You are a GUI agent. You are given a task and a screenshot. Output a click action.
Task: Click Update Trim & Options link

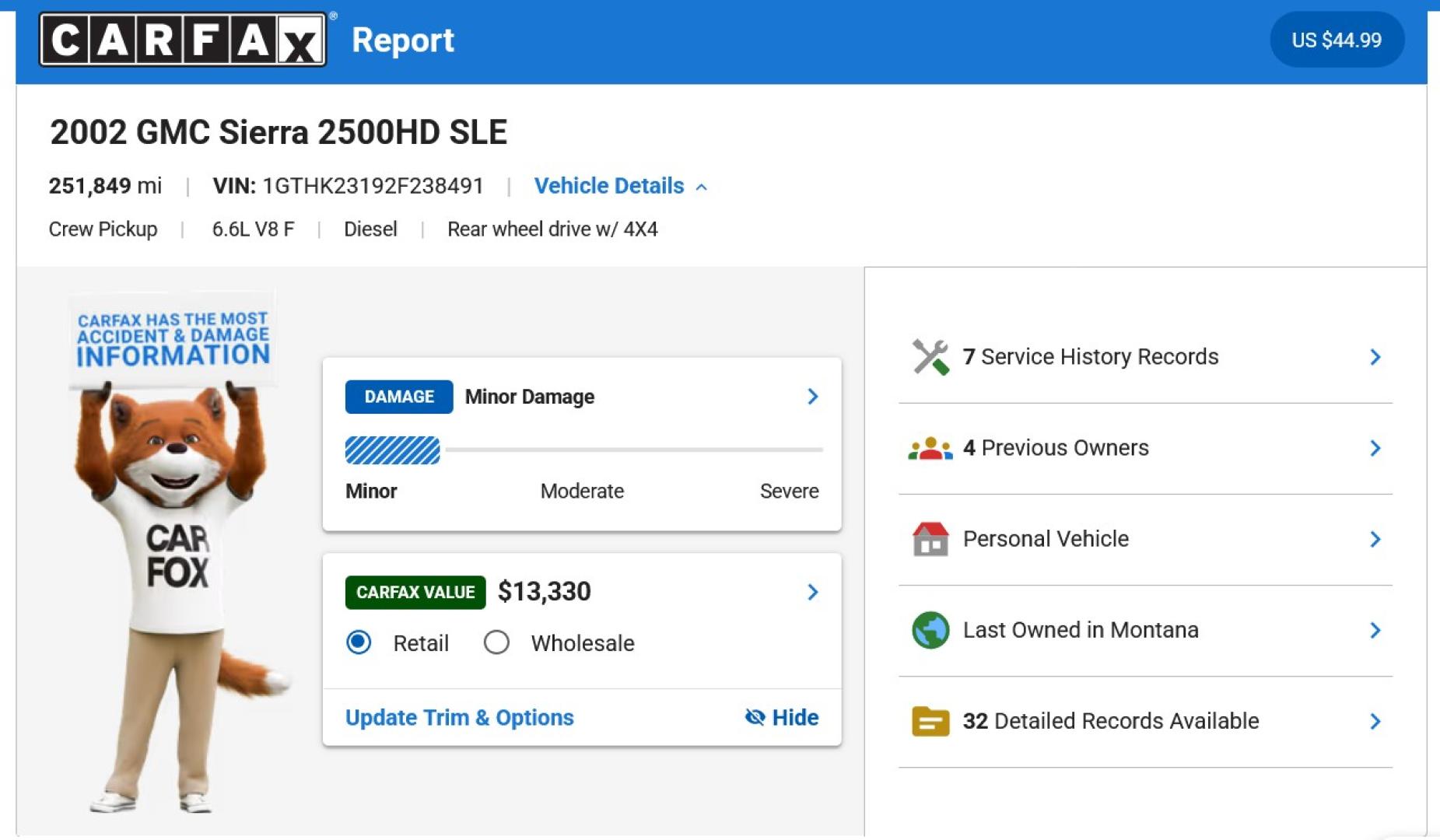click(x=460, y=717)
